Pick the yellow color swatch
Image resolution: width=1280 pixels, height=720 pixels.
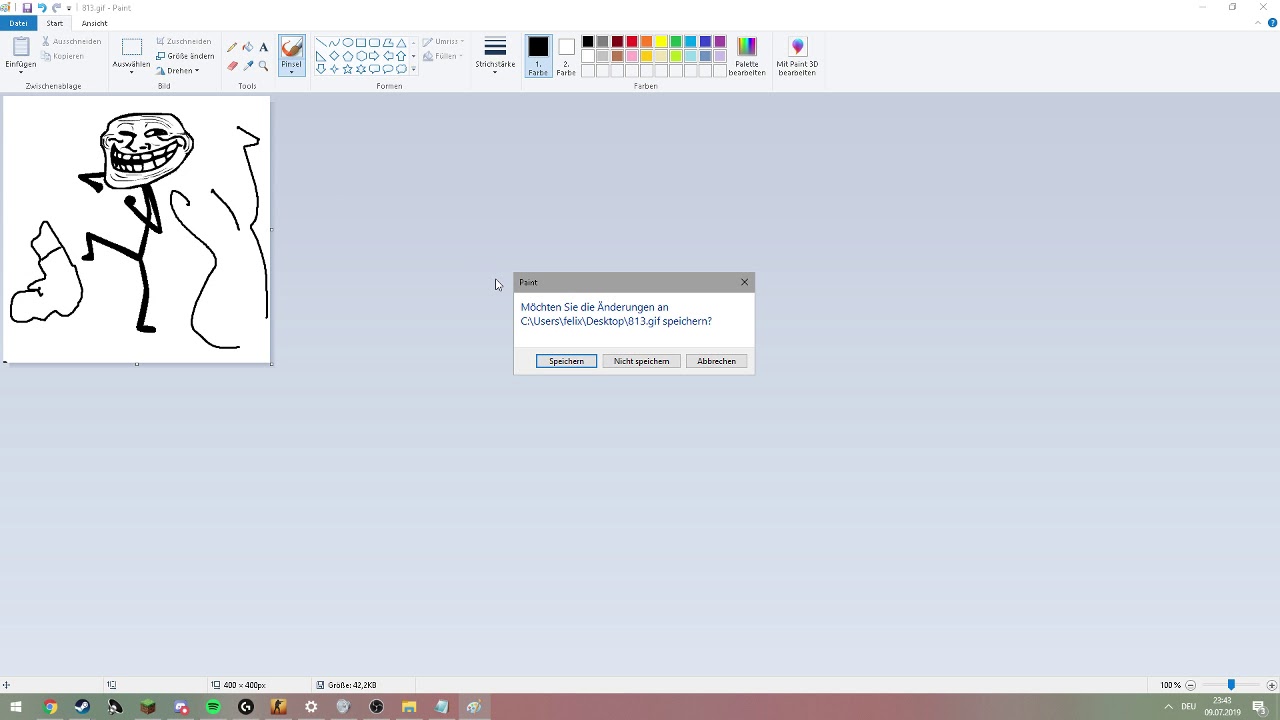[661, 41]
